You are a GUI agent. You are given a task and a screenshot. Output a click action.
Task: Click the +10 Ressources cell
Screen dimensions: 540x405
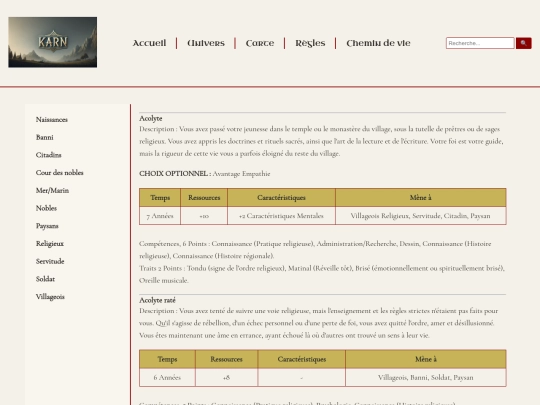click(204, 216)
